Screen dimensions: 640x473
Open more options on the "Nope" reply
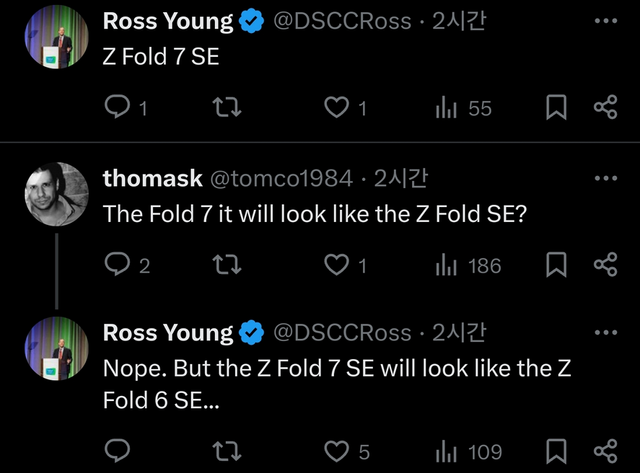(x=606, y=332)
